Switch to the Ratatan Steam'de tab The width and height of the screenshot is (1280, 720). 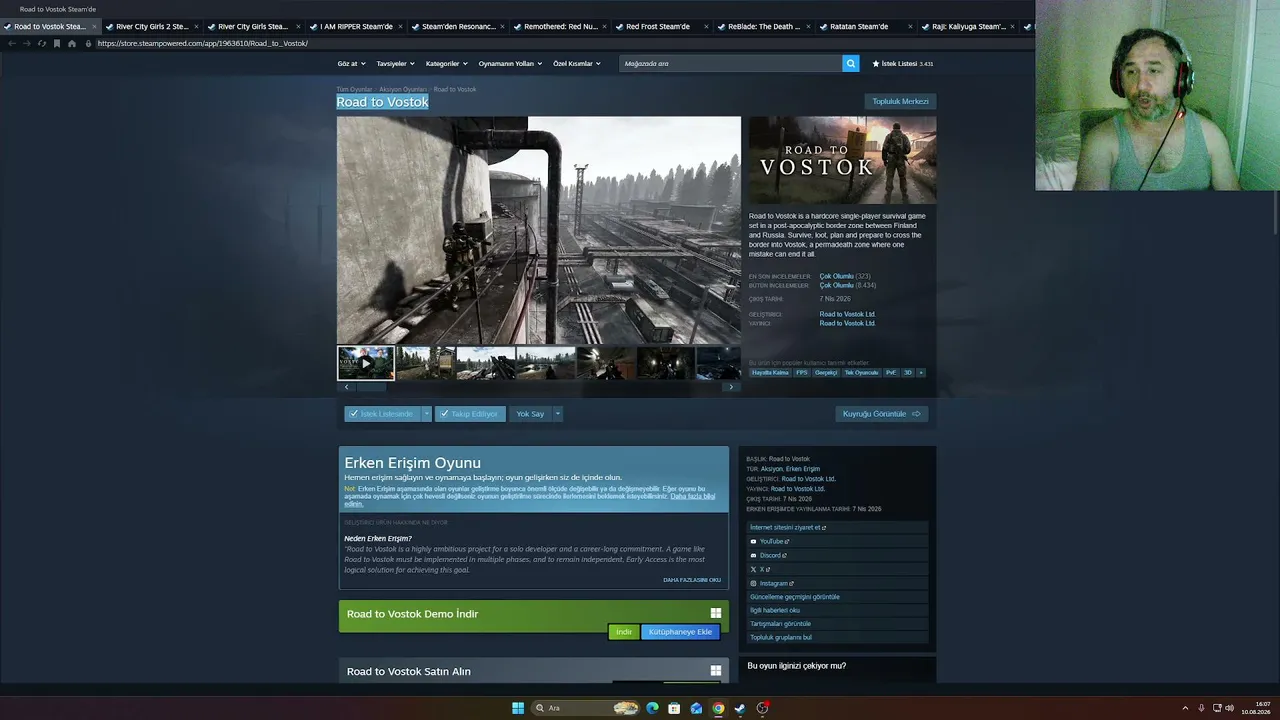pyautogui.click(x=866, y=27)
